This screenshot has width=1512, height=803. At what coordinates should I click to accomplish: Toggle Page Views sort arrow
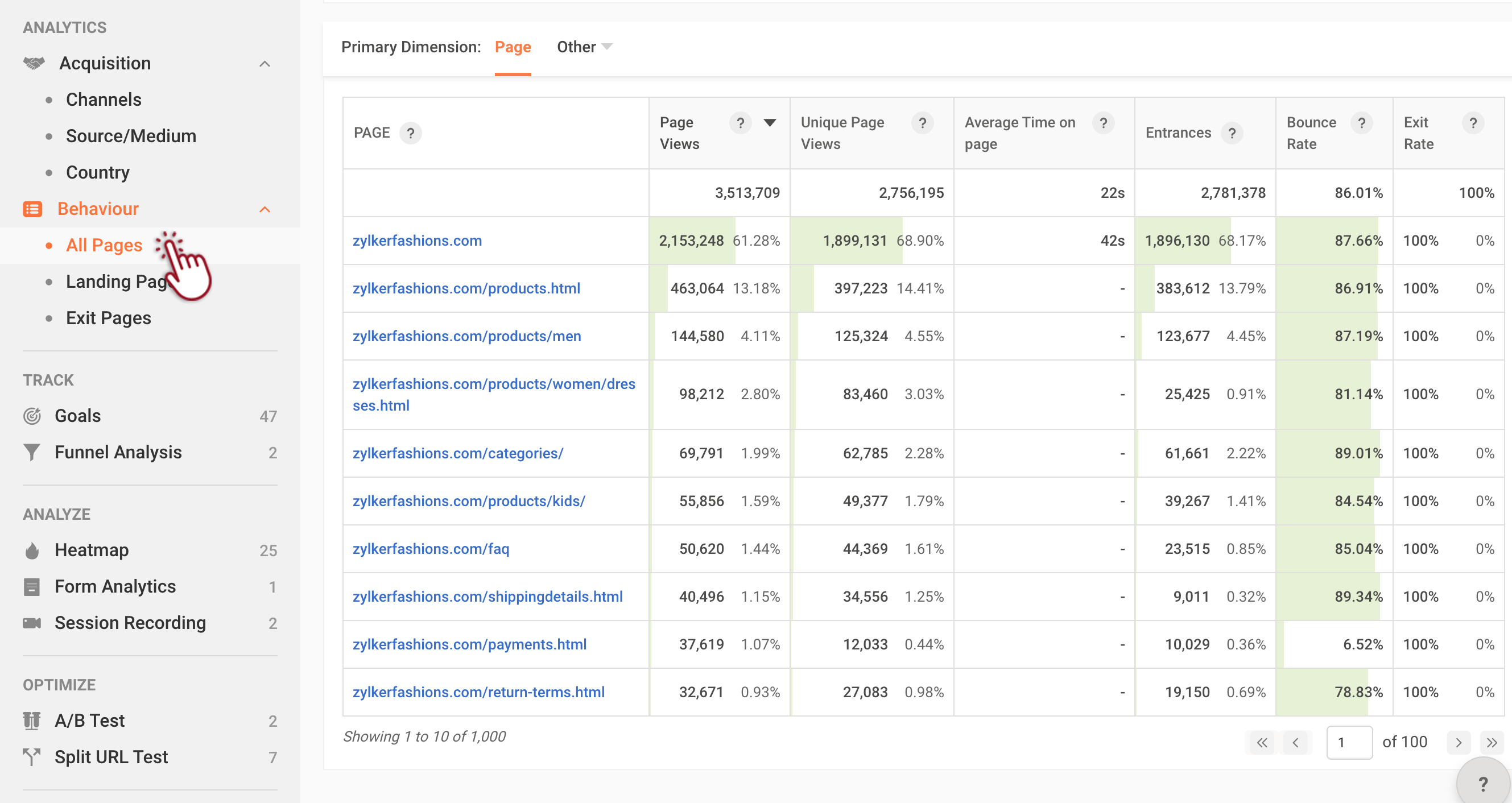[x=770, y=123]
